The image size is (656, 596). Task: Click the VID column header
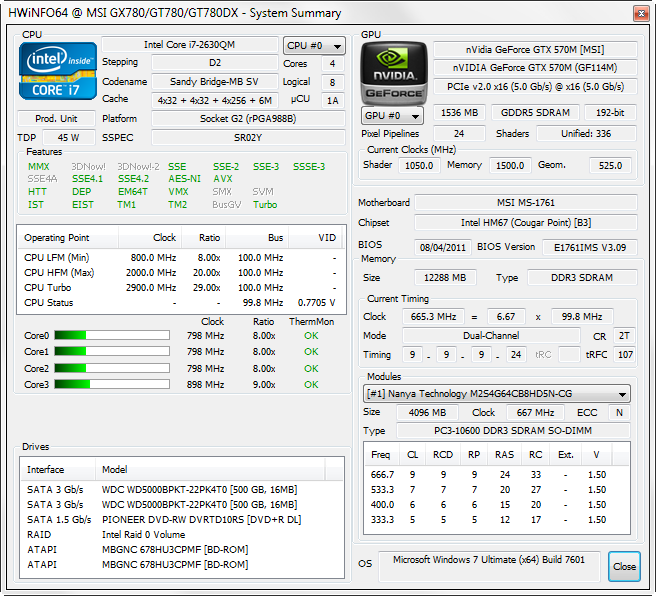point(315,238)
